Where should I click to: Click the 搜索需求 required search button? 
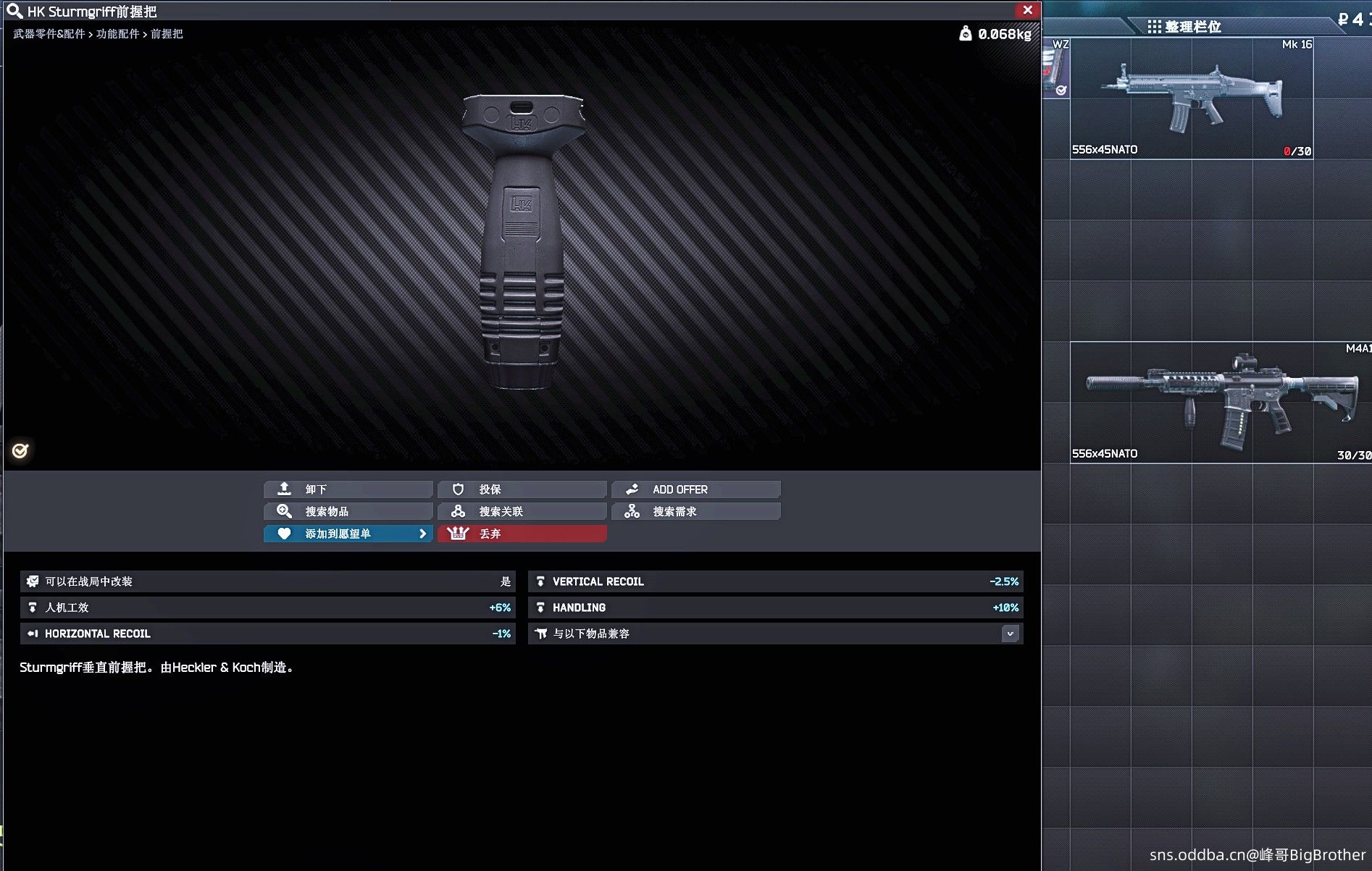(695, 511)
